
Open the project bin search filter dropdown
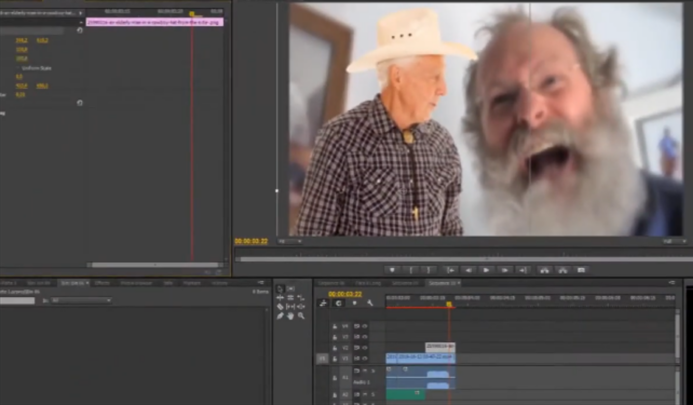[80, 300]
